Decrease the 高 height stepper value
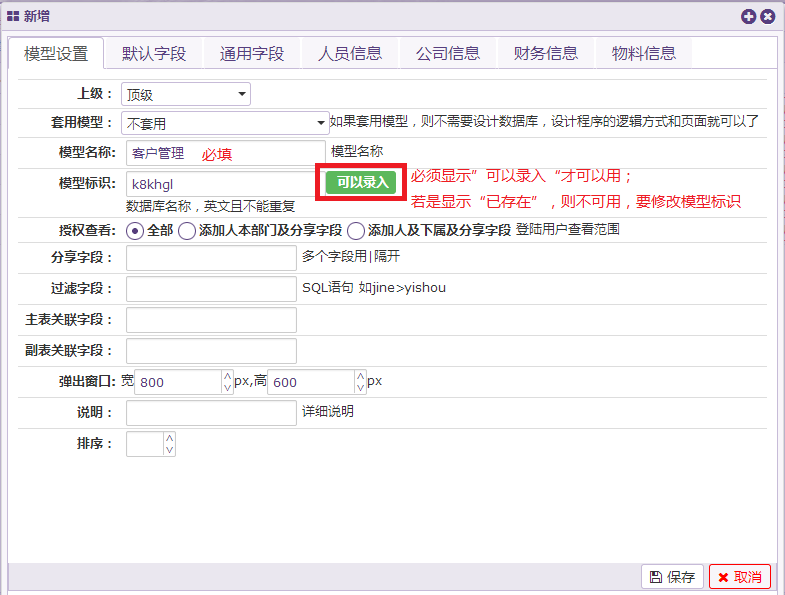The image size is (785, 595). pyautogui.click(x=360, y=388)
